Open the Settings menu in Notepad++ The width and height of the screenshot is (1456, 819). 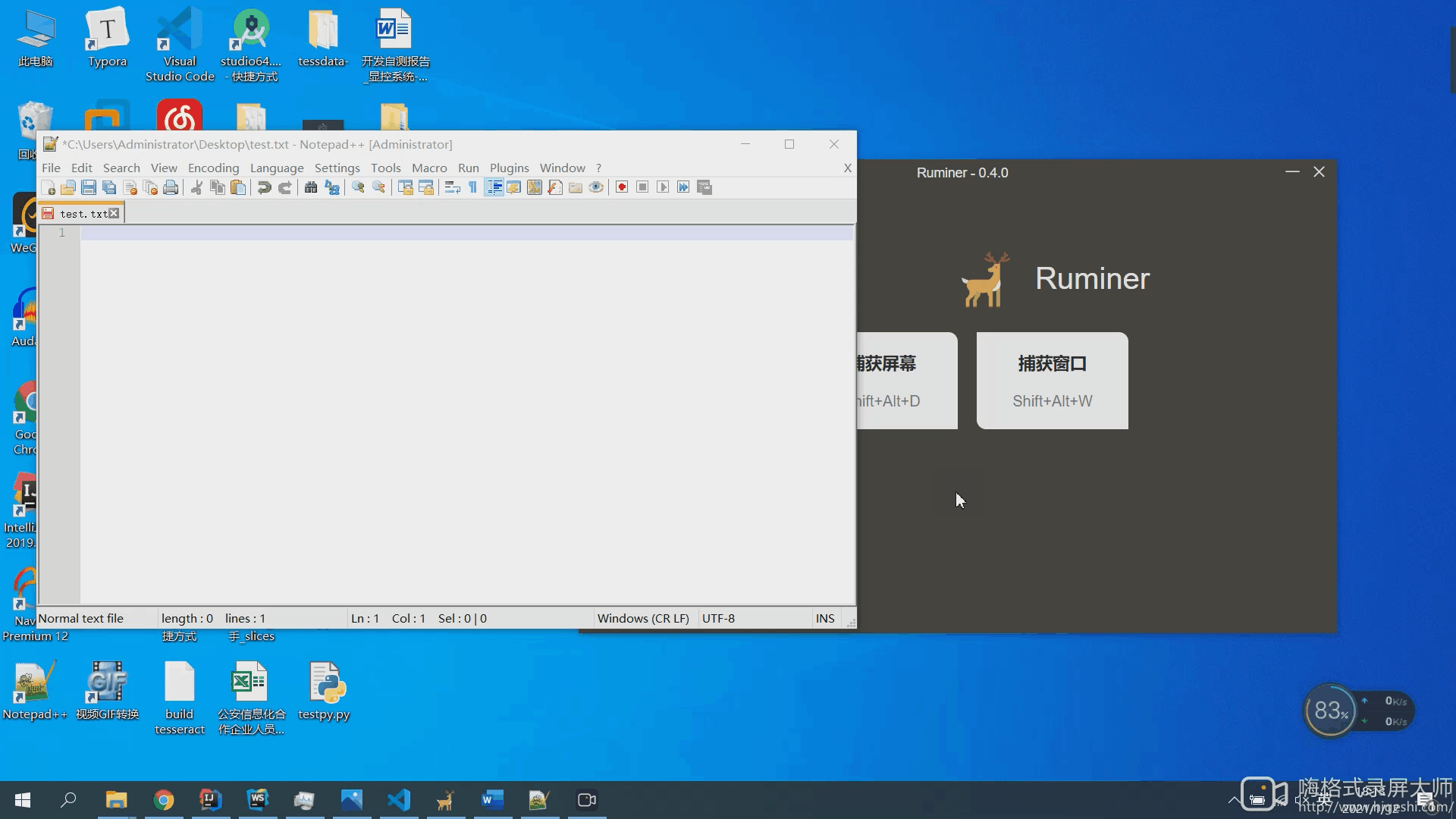337,168
